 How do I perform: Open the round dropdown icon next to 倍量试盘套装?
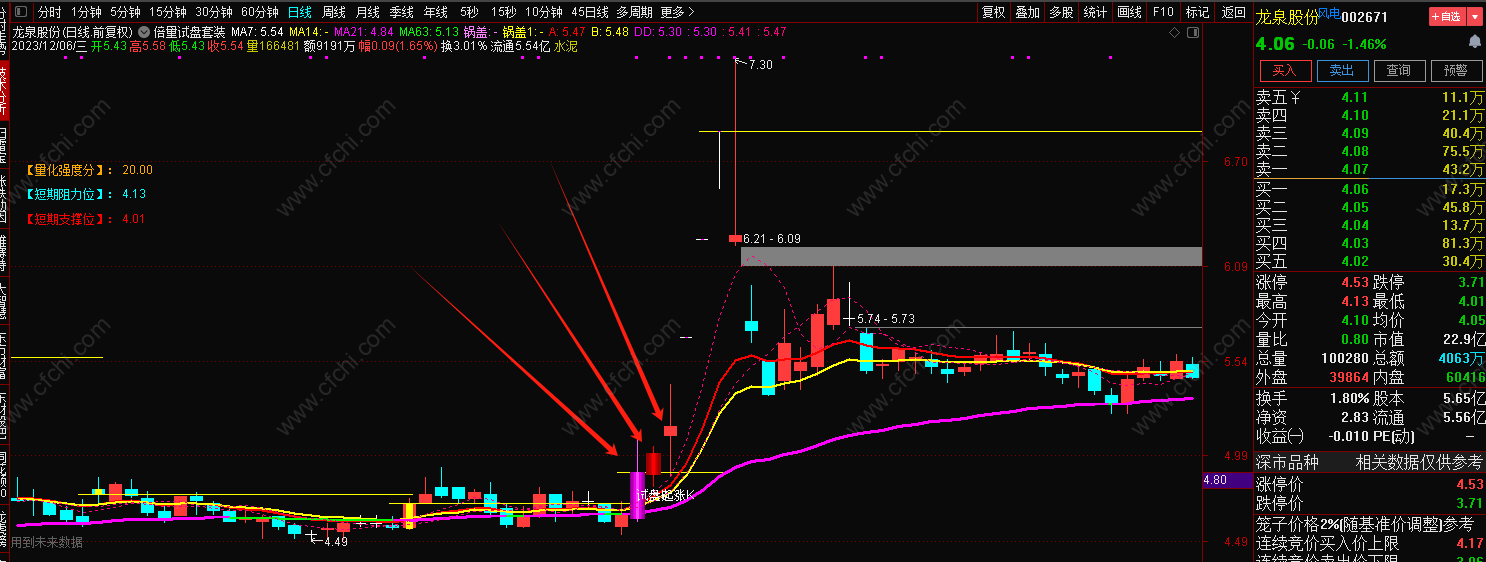point(144,32)
